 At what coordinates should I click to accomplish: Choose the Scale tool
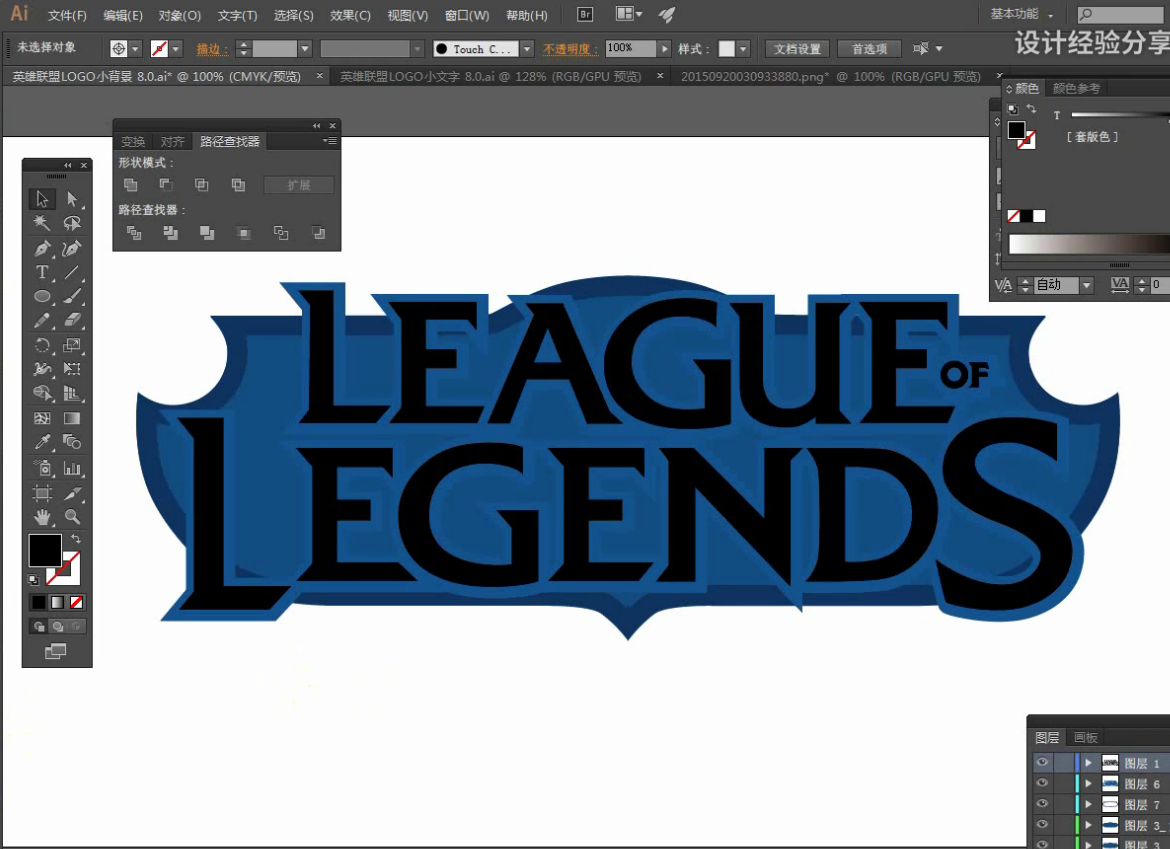click(72, 345)
